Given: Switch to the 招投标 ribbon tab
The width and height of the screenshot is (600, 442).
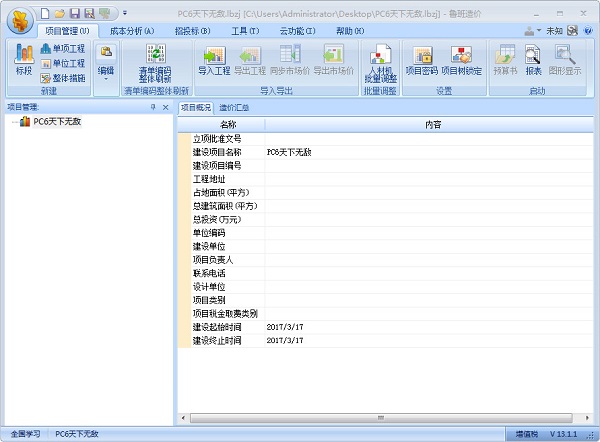Looking at the screenshot, I should [192, 31].
